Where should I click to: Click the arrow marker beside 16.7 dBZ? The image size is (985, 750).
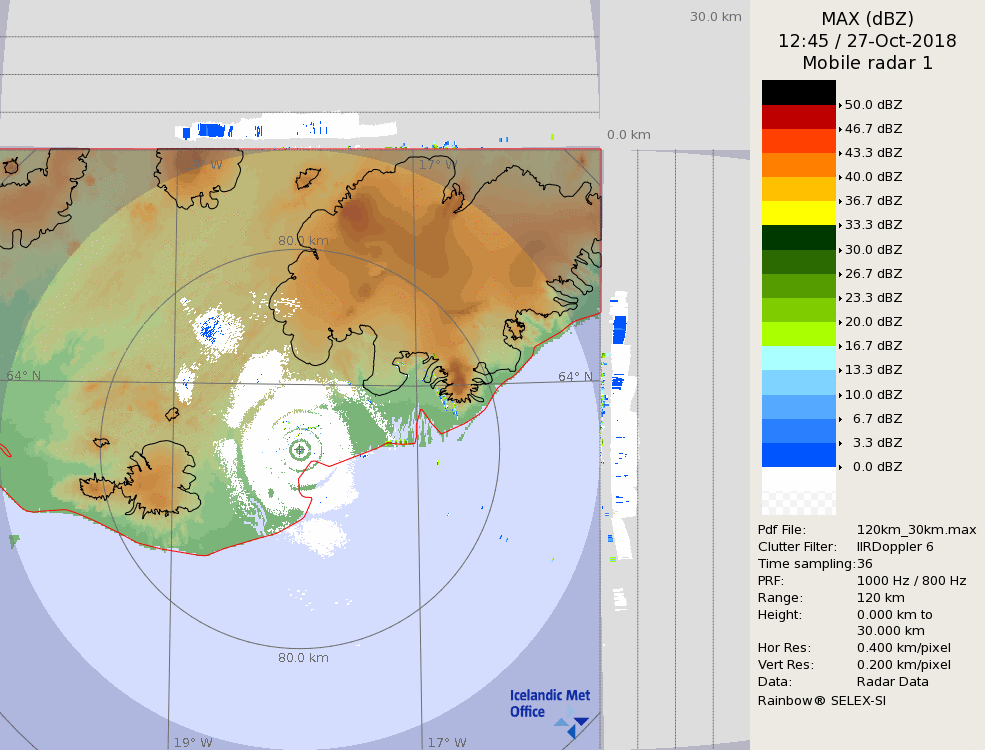point(840,346)
